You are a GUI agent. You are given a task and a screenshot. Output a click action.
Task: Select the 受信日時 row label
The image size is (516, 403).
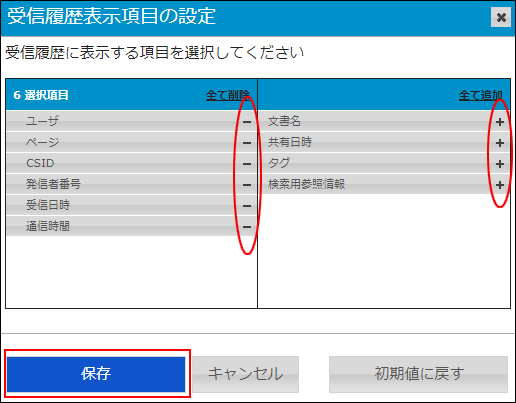click(48, 205)
